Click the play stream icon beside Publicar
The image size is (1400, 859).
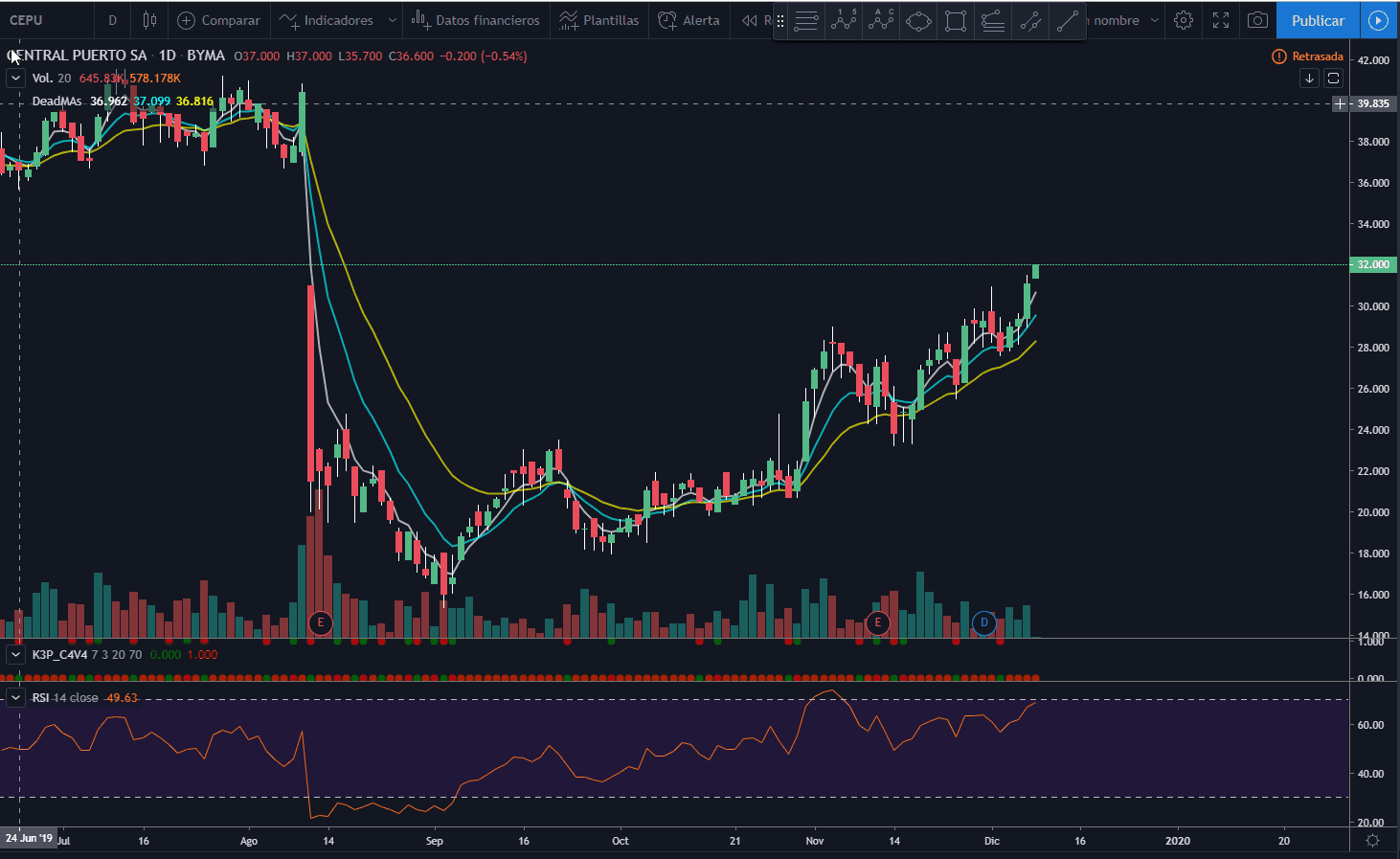pyautogui.click(x=1378, y=20)
